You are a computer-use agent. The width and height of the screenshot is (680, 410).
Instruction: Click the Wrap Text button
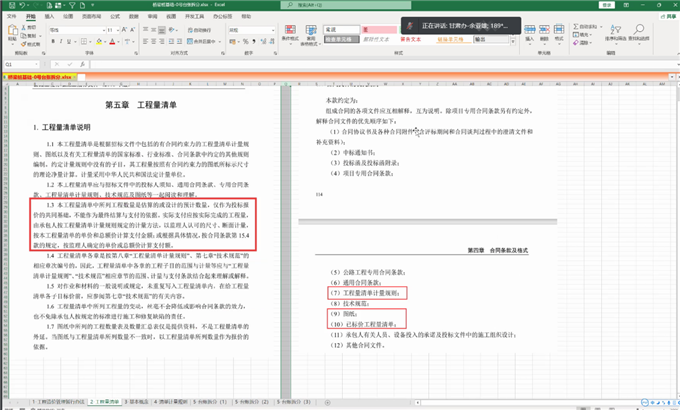pyautogui.click(x=199, y=30)
